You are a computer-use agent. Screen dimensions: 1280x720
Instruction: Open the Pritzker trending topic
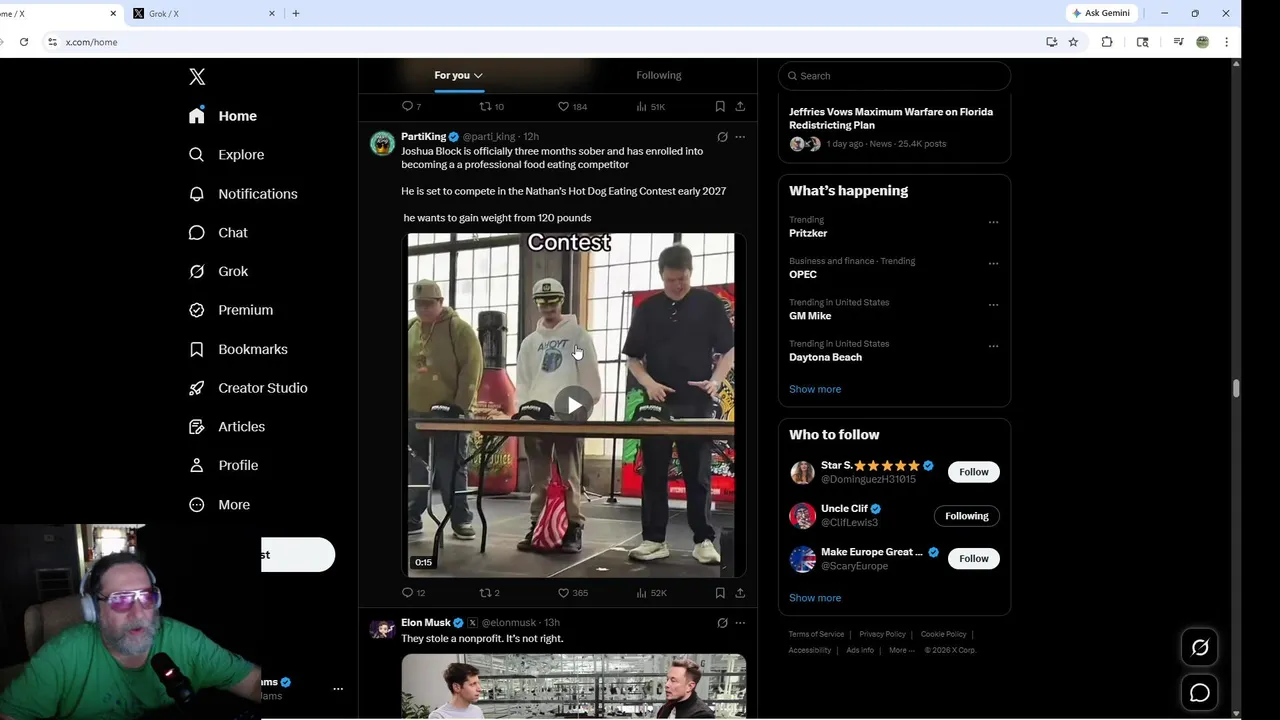808,233
